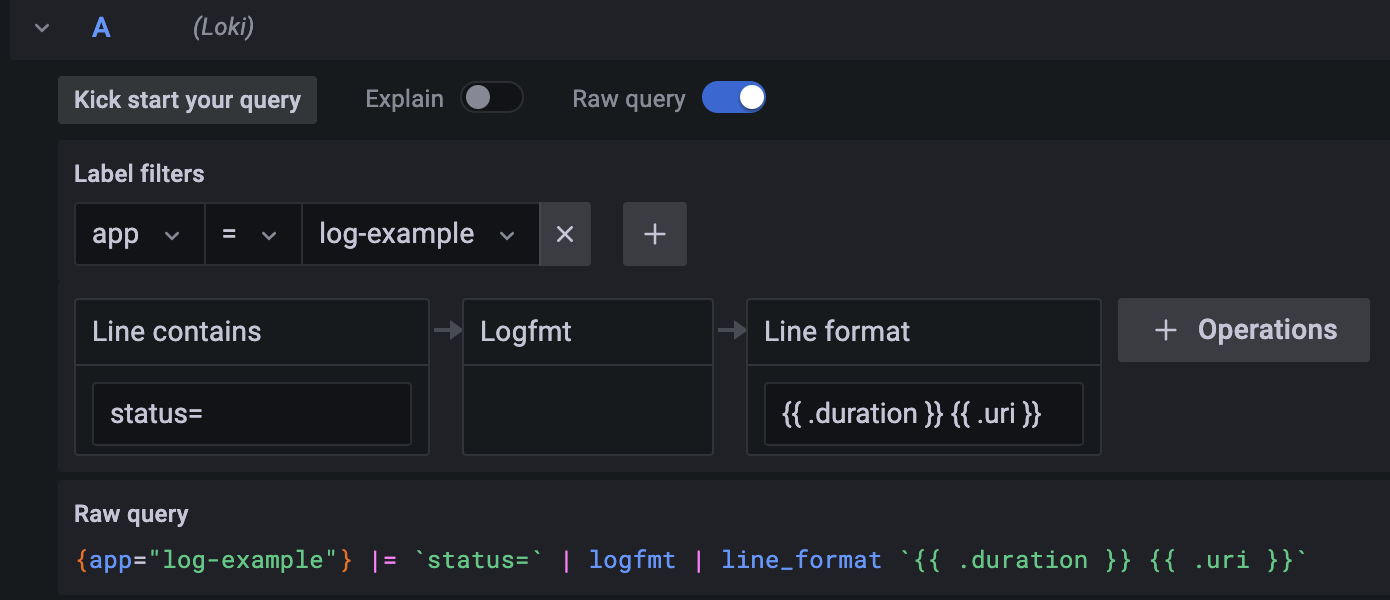Click the Loki data source label
The height and width of the screenshot is (600, 1390).
[223, 28]
